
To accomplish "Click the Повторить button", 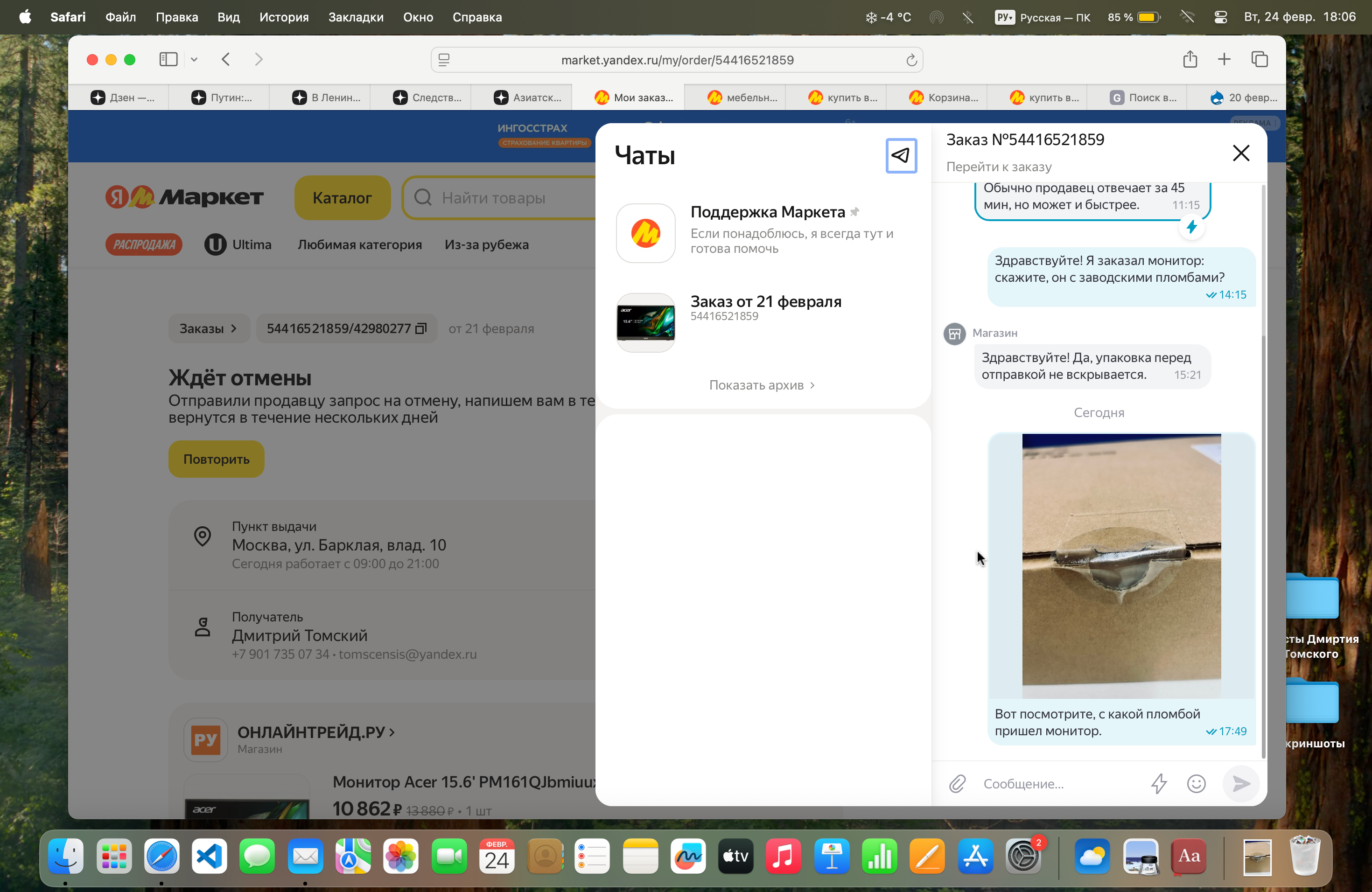I will (x=216, y=459).
